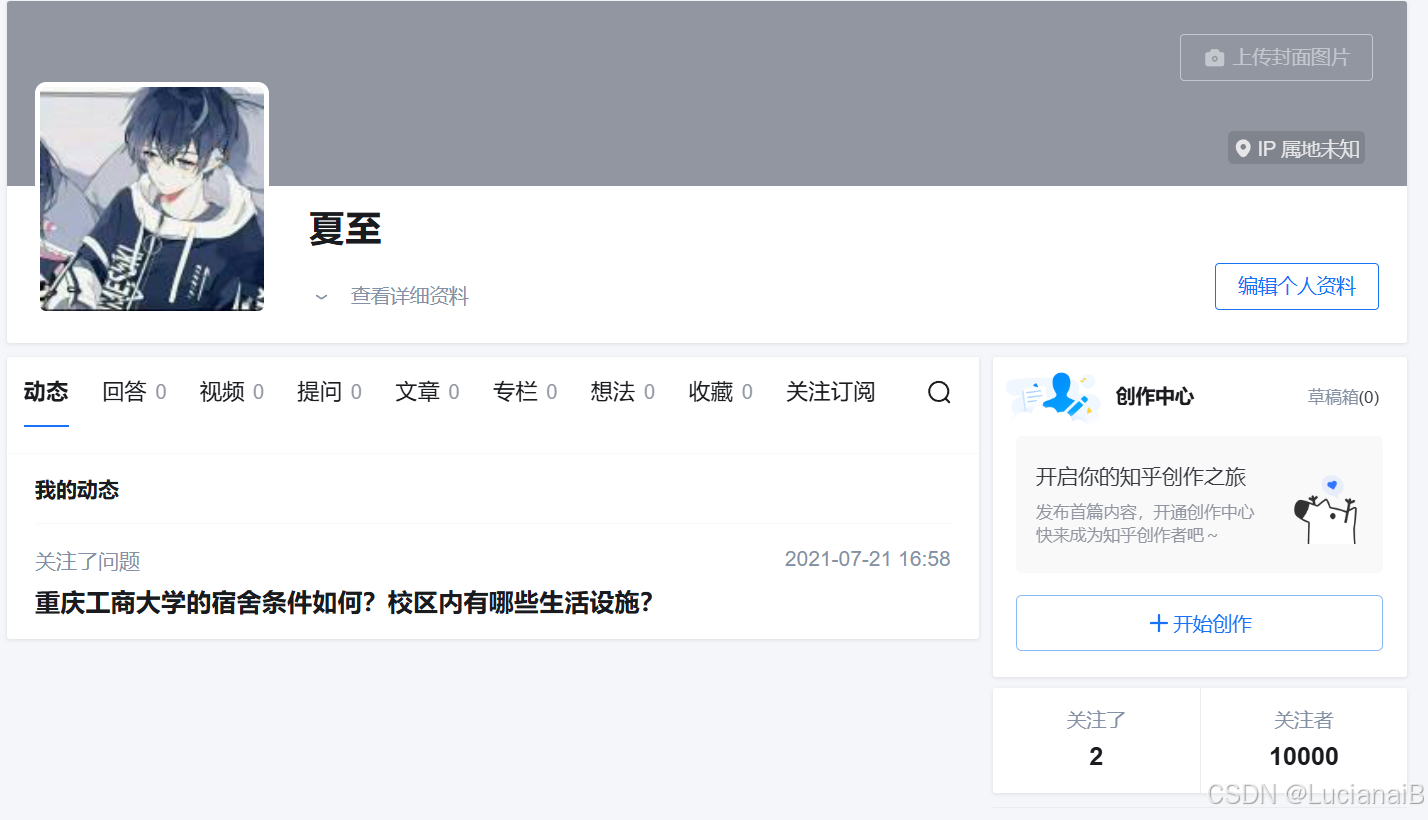1428x820 pixels.
Task: Click the search magnifier icon in the tabs row
Action: coord(939,392)
